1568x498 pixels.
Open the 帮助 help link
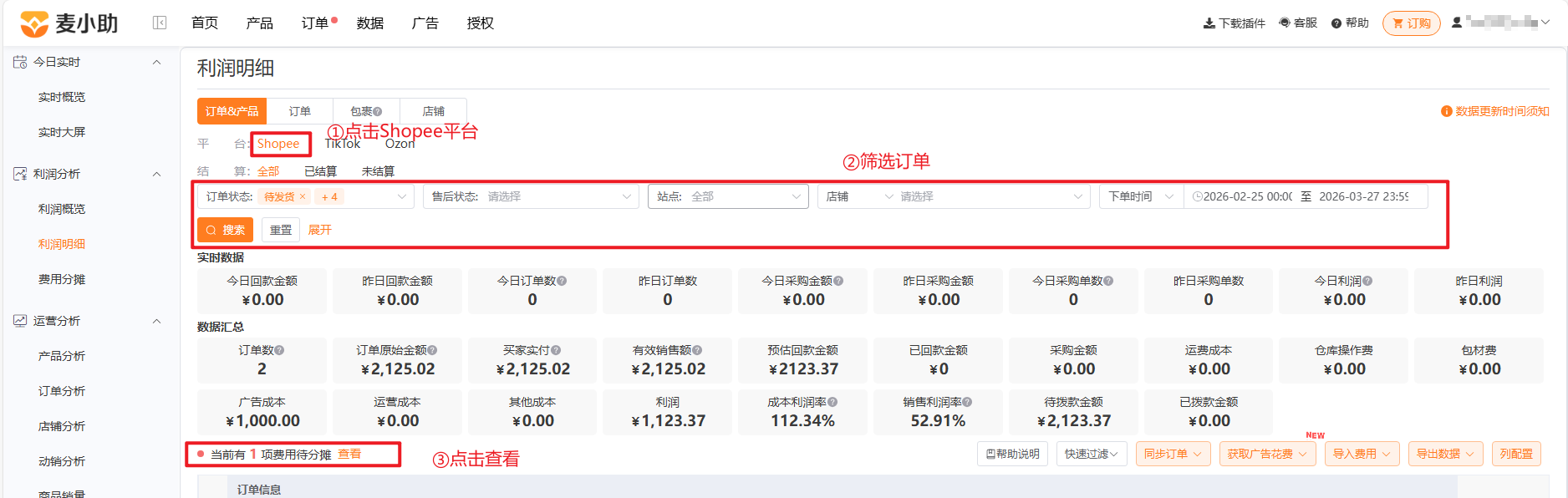(x=1350, y=23)
